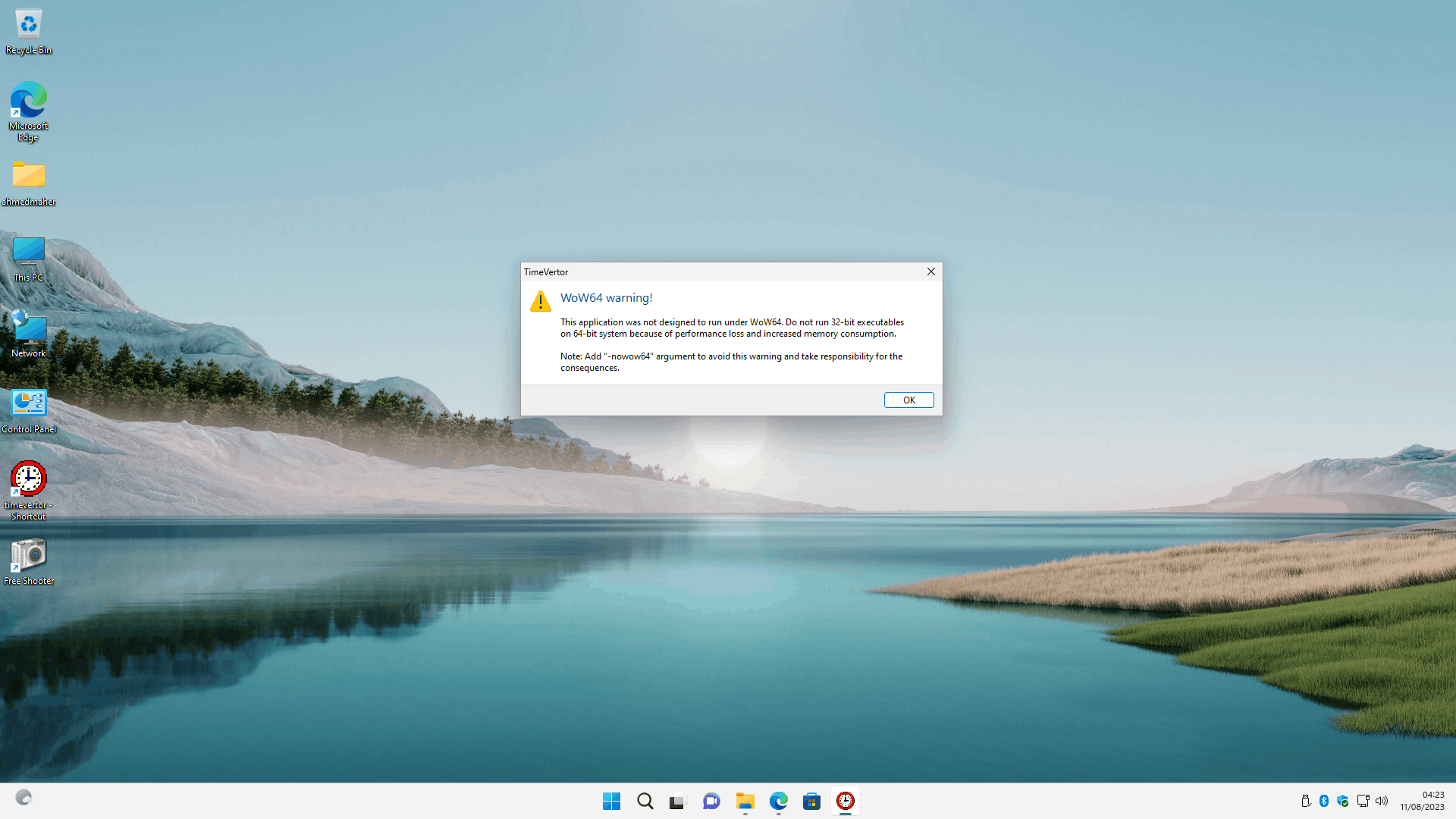This screenshot has width=1456, height=819.
Task: Close the TimeVertor warning dialog
Action: point(930,271)
